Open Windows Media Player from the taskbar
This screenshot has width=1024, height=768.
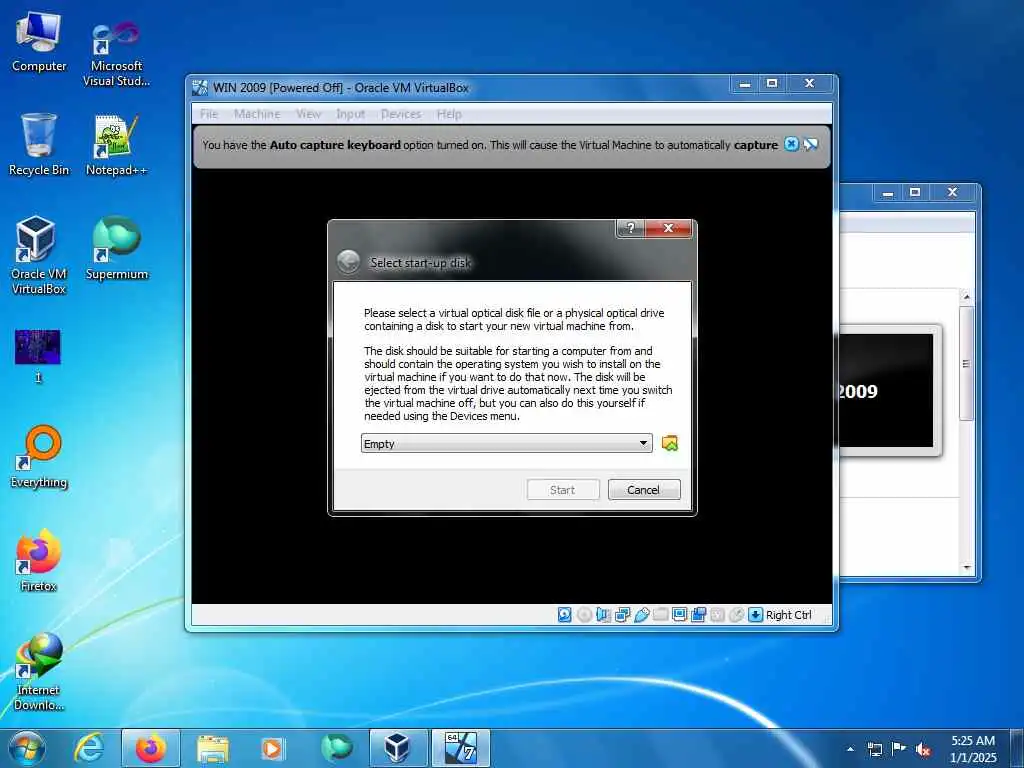[x=273, y=748]
